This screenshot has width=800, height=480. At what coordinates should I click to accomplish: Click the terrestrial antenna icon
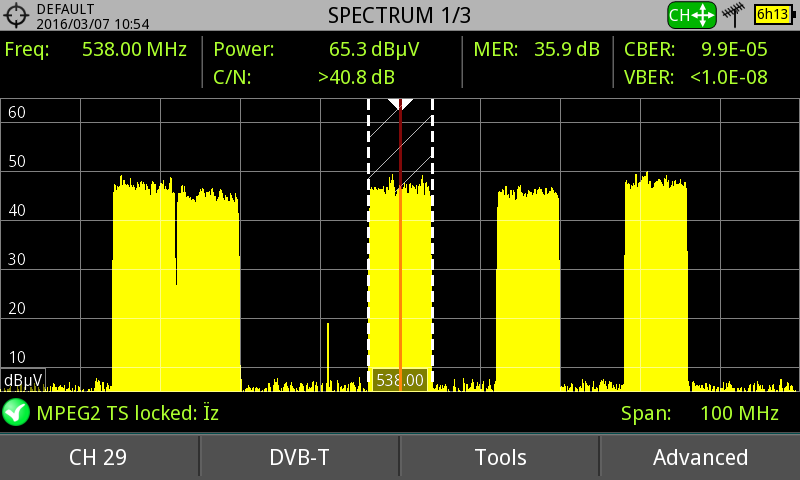click(x=734, y=15)
